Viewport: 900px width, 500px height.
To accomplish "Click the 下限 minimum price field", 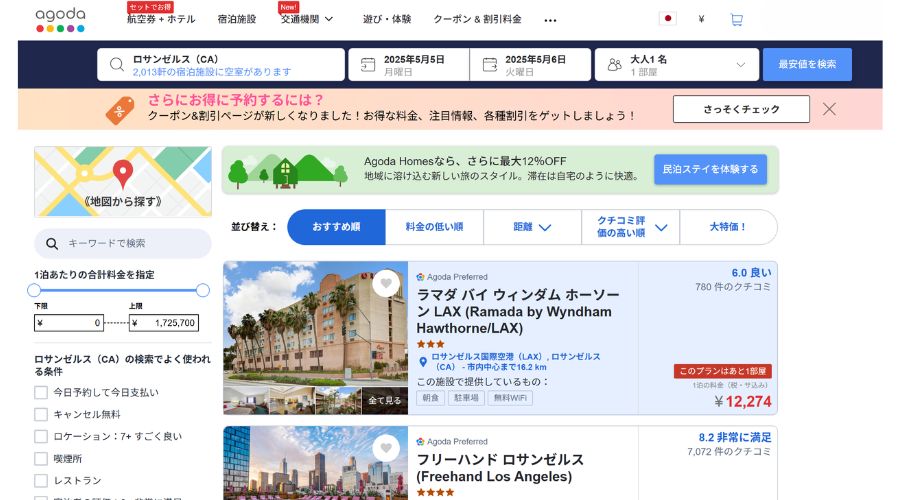I will pyautogui.click(x=69, y=323).
